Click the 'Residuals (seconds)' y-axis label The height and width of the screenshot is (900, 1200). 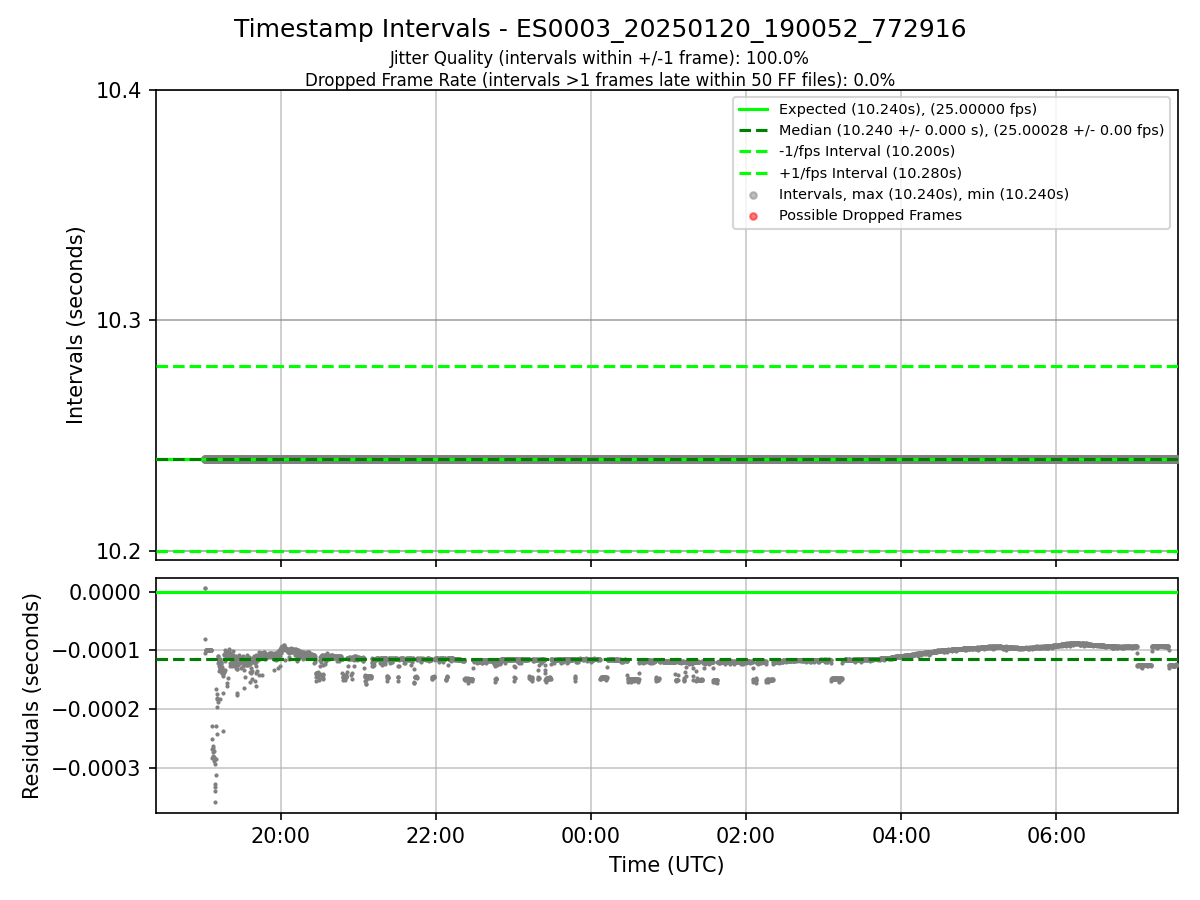pos(32,696)
